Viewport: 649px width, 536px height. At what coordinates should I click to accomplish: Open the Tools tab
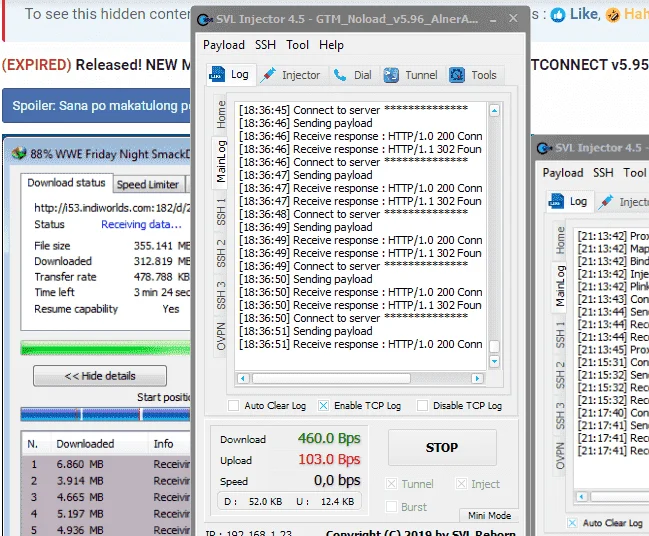(x=473, y=75)
